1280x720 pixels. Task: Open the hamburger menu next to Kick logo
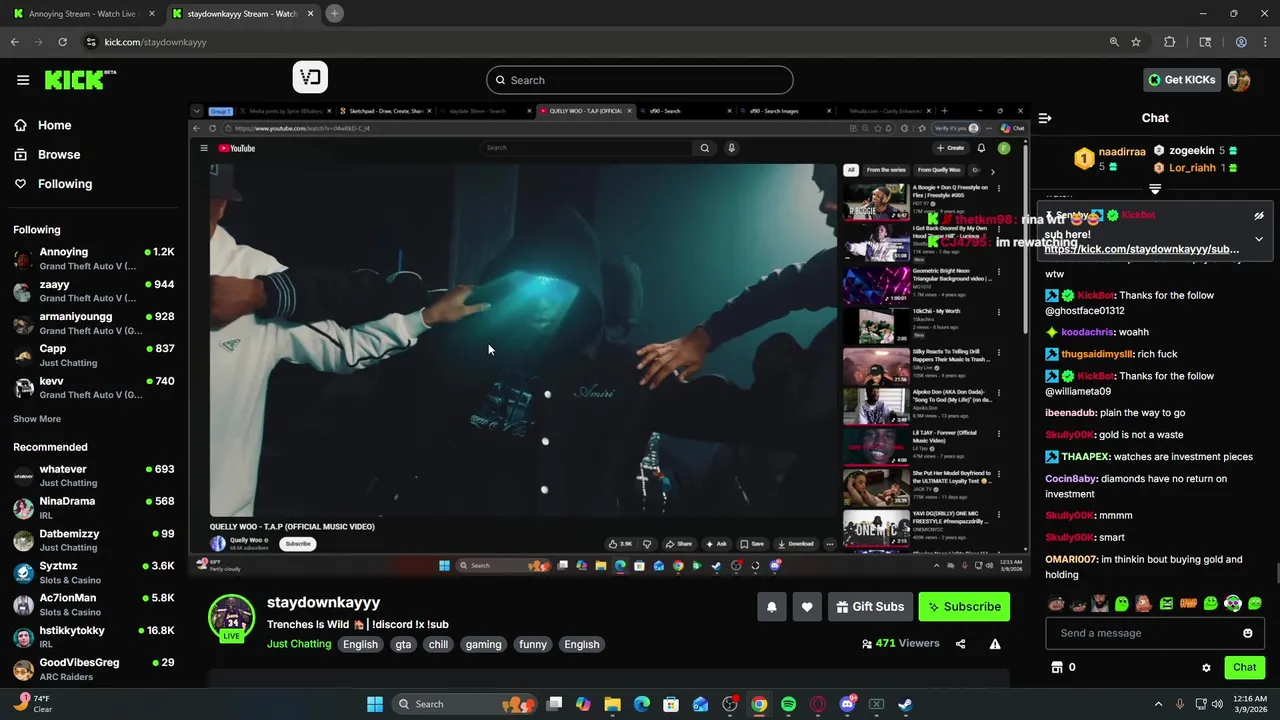23,80
